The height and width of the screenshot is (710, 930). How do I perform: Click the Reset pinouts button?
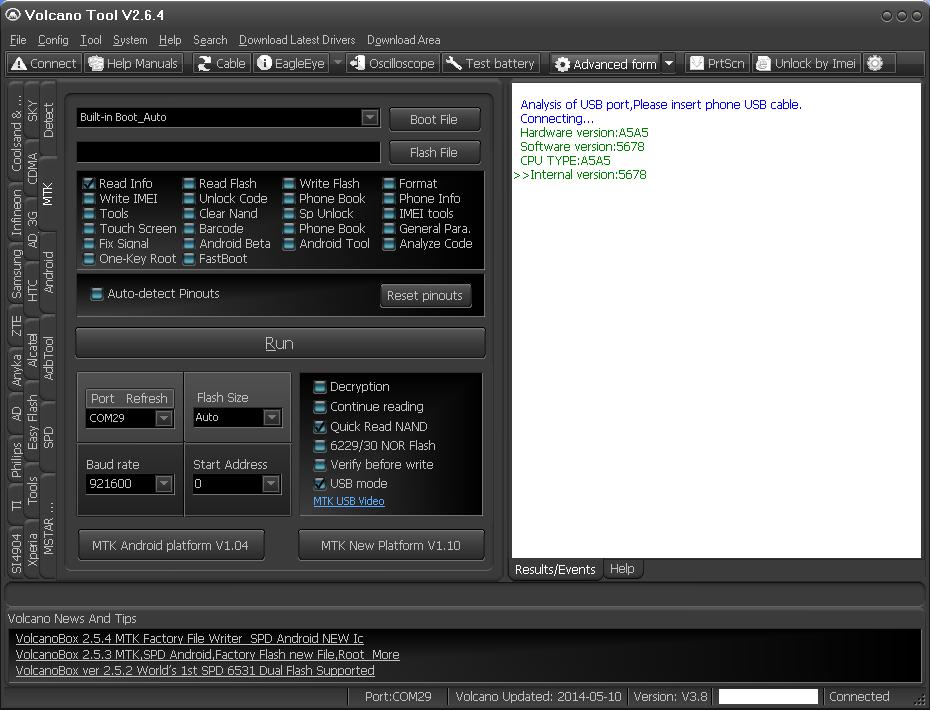coord(425,295)
